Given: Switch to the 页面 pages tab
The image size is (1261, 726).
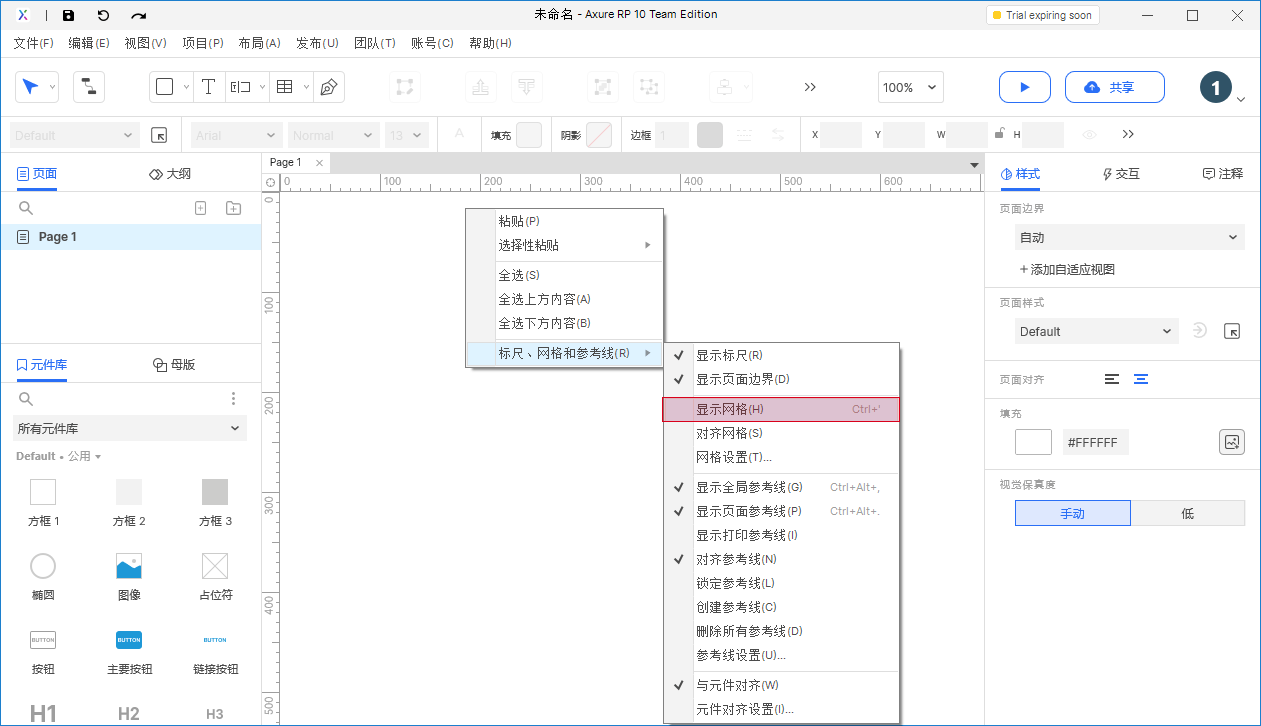Looking at the screenshot, I should click(37, 173).
